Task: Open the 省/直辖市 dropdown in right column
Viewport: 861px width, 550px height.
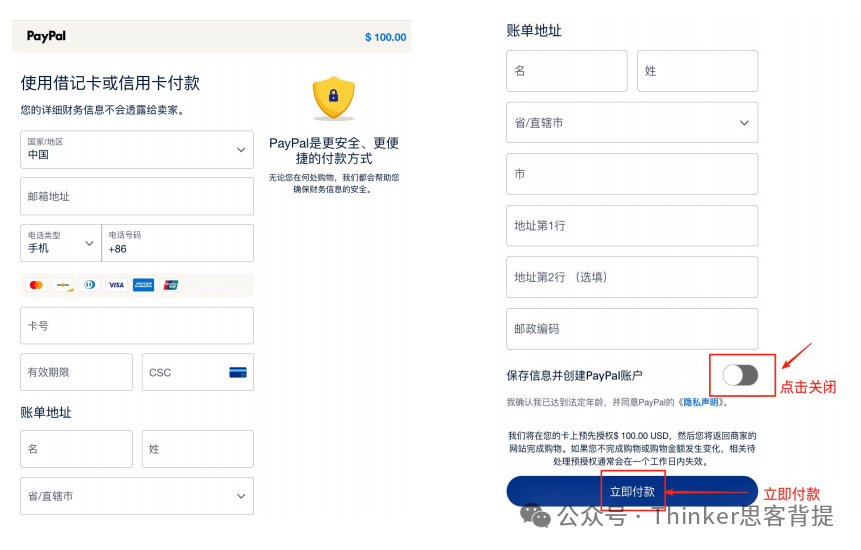Action: [x=632, y=123]
